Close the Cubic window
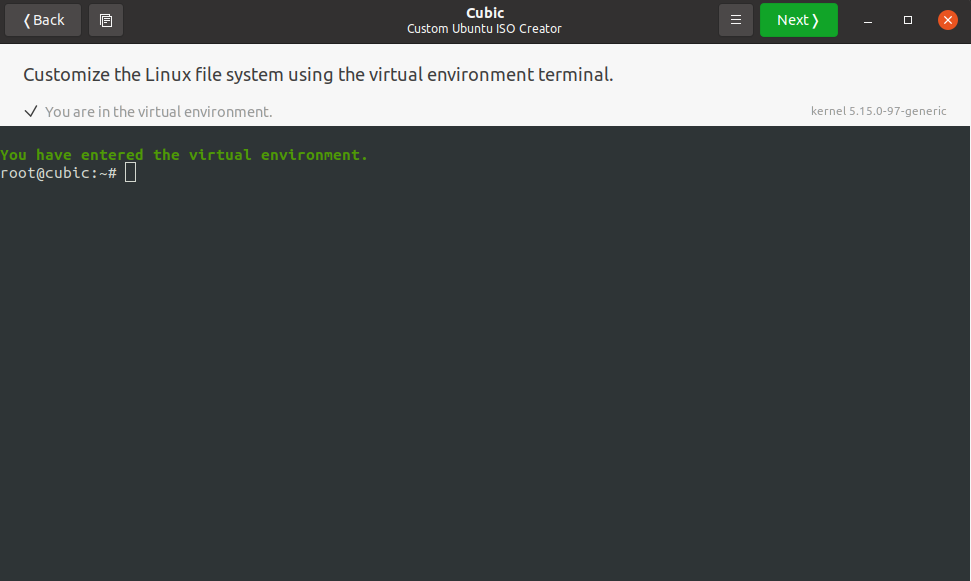The height and width of the screenshot is (581, 971). [x=948, y=20]
